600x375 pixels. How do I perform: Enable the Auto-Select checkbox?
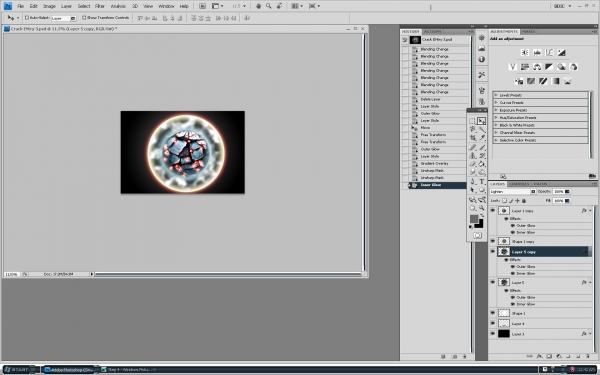point(27,18)
